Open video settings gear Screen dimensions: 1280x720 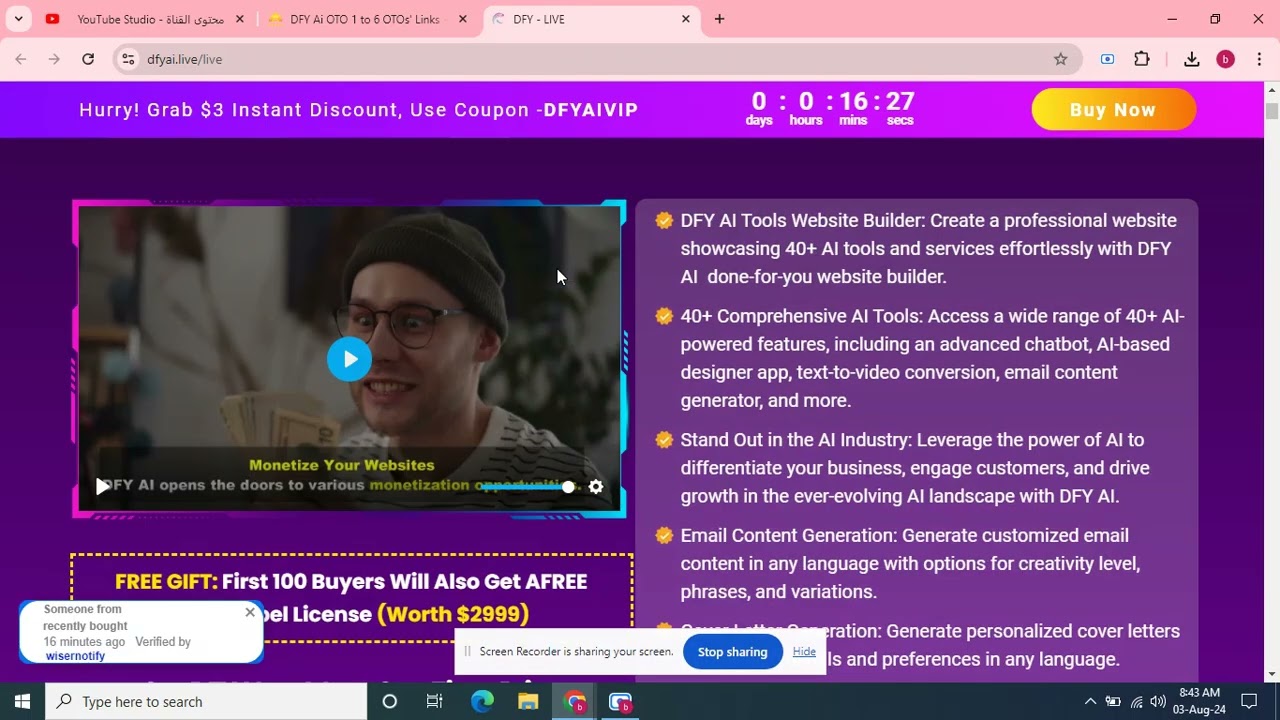(x=596, y=487)
